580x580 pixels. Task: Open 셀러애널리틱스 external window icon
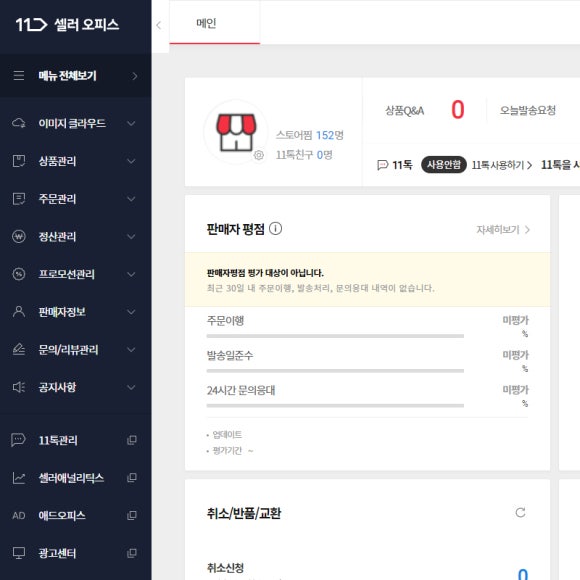click(x=132, y=478)
